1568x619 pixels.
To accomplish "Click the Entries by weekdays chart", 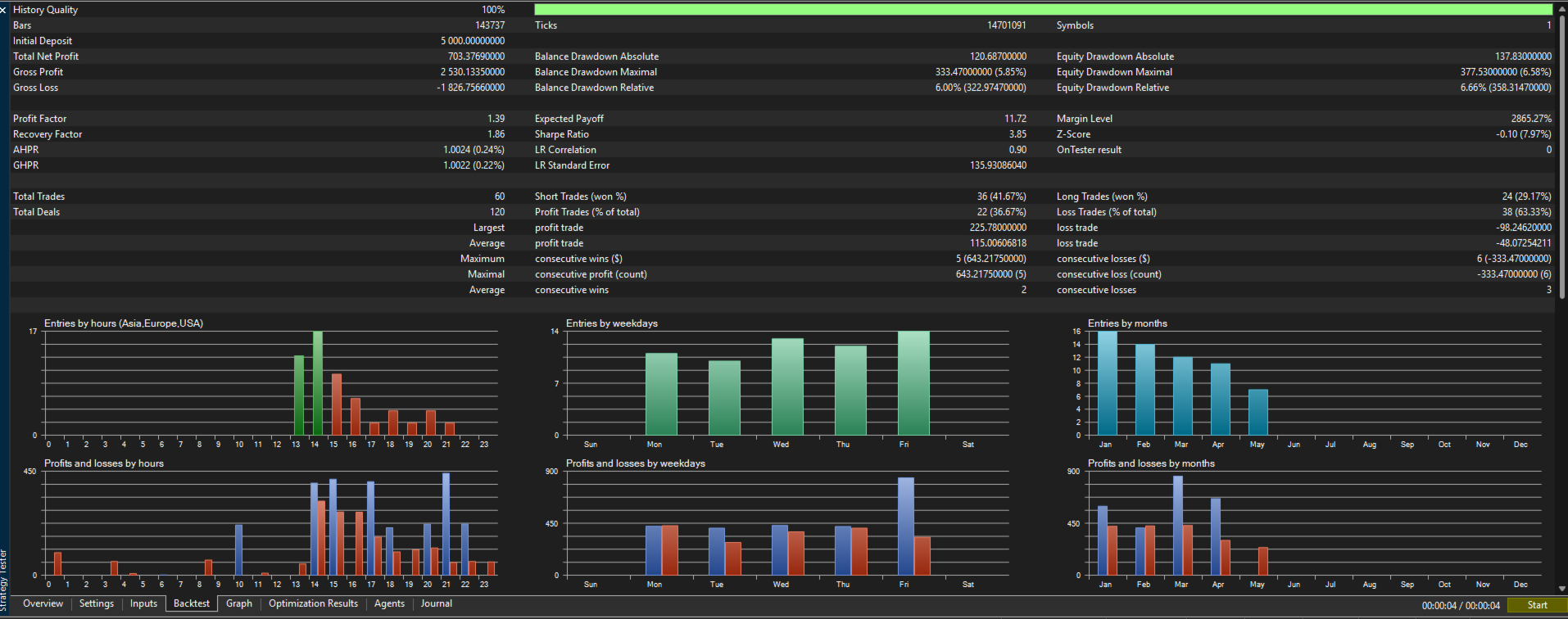I will [x=786, y=383].
